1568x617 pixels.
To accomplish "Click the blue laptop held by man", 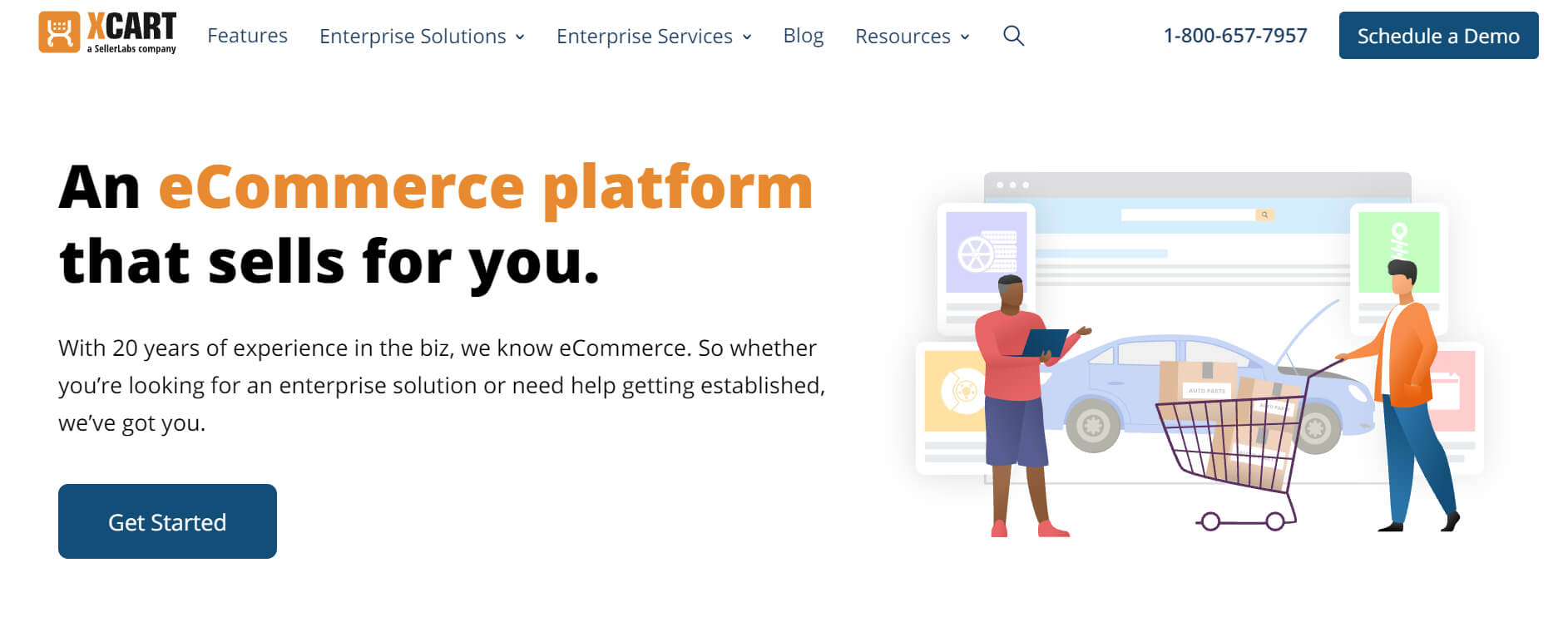I will point(1043,342).
